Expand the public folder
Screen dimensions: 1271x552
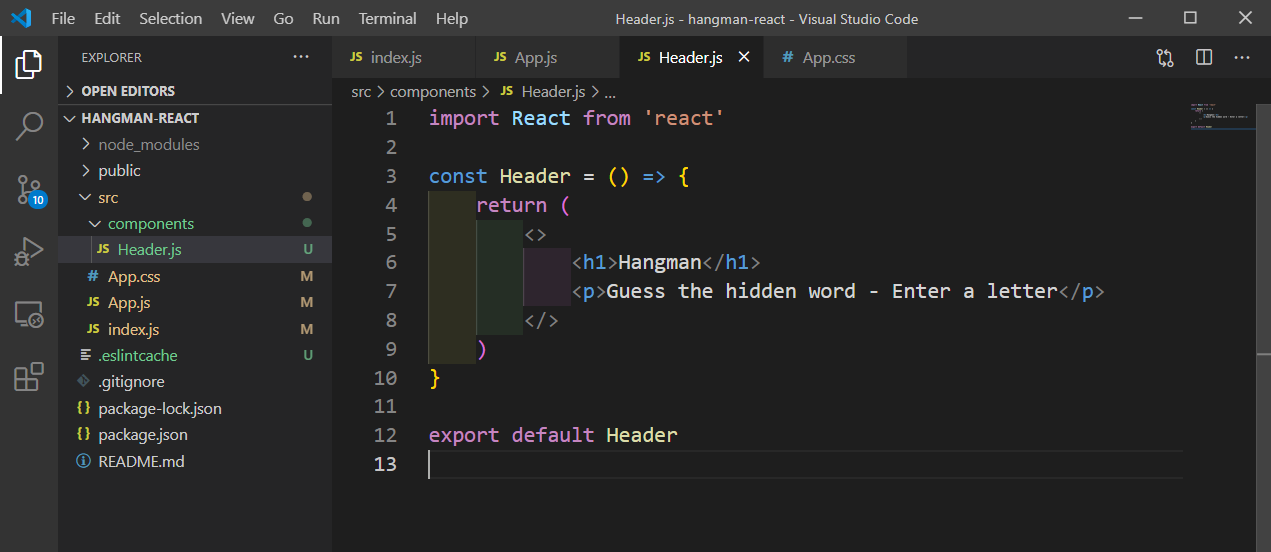click(195, 171)
